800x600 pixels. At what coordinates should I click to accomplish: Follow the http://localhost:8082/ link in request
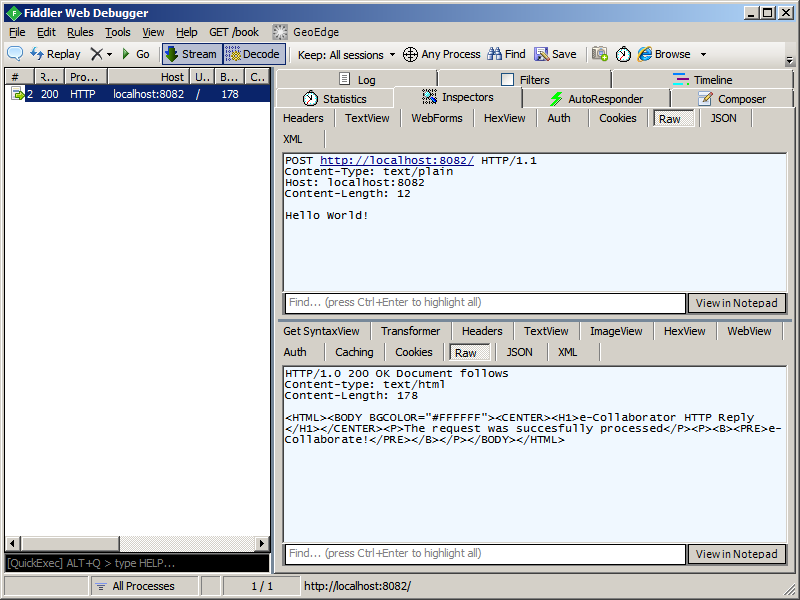pos(397,160)
